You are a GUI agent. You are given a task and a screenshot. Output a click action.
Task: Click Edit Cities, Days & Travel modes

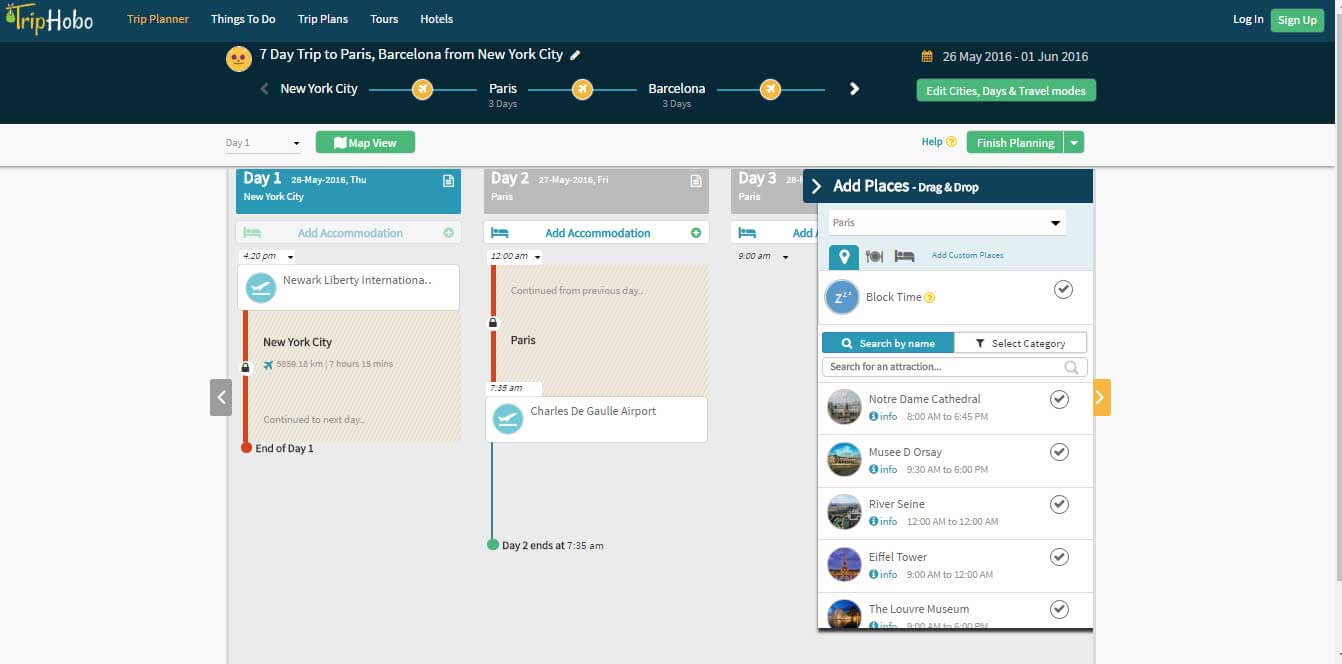point(1006,90)
